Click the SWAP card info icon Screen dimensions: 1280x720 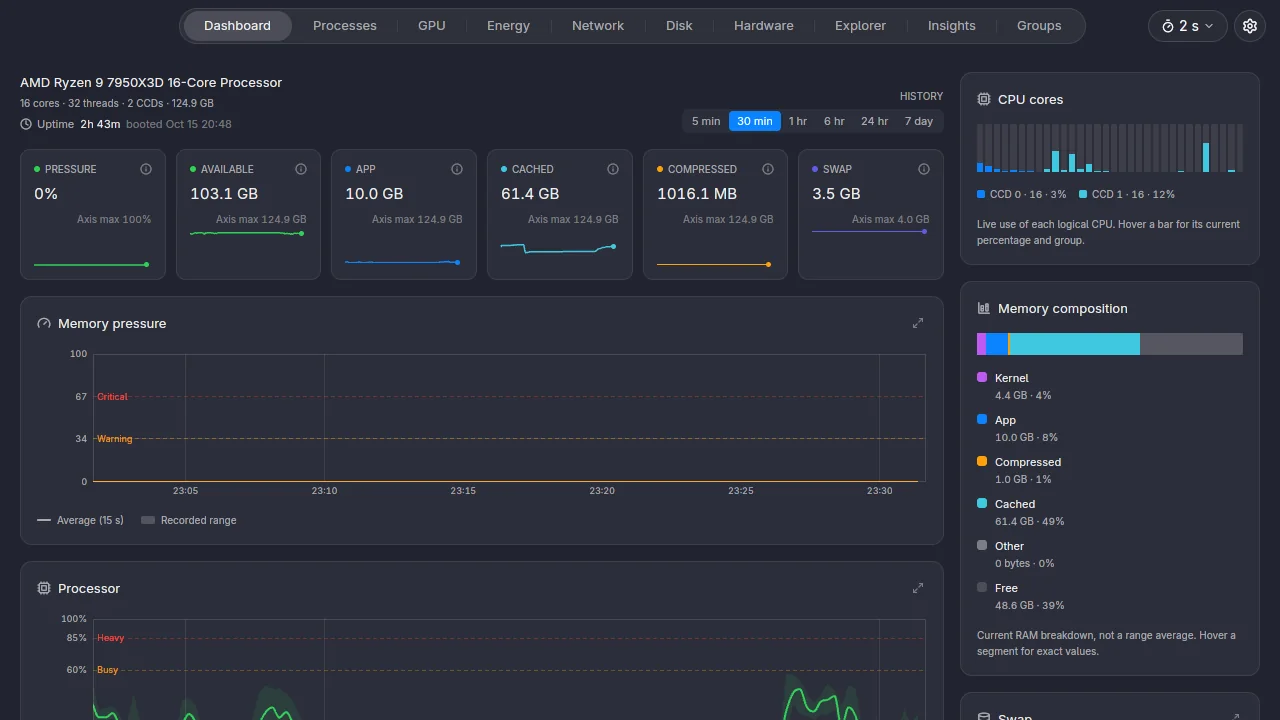(x=924, y=169)
